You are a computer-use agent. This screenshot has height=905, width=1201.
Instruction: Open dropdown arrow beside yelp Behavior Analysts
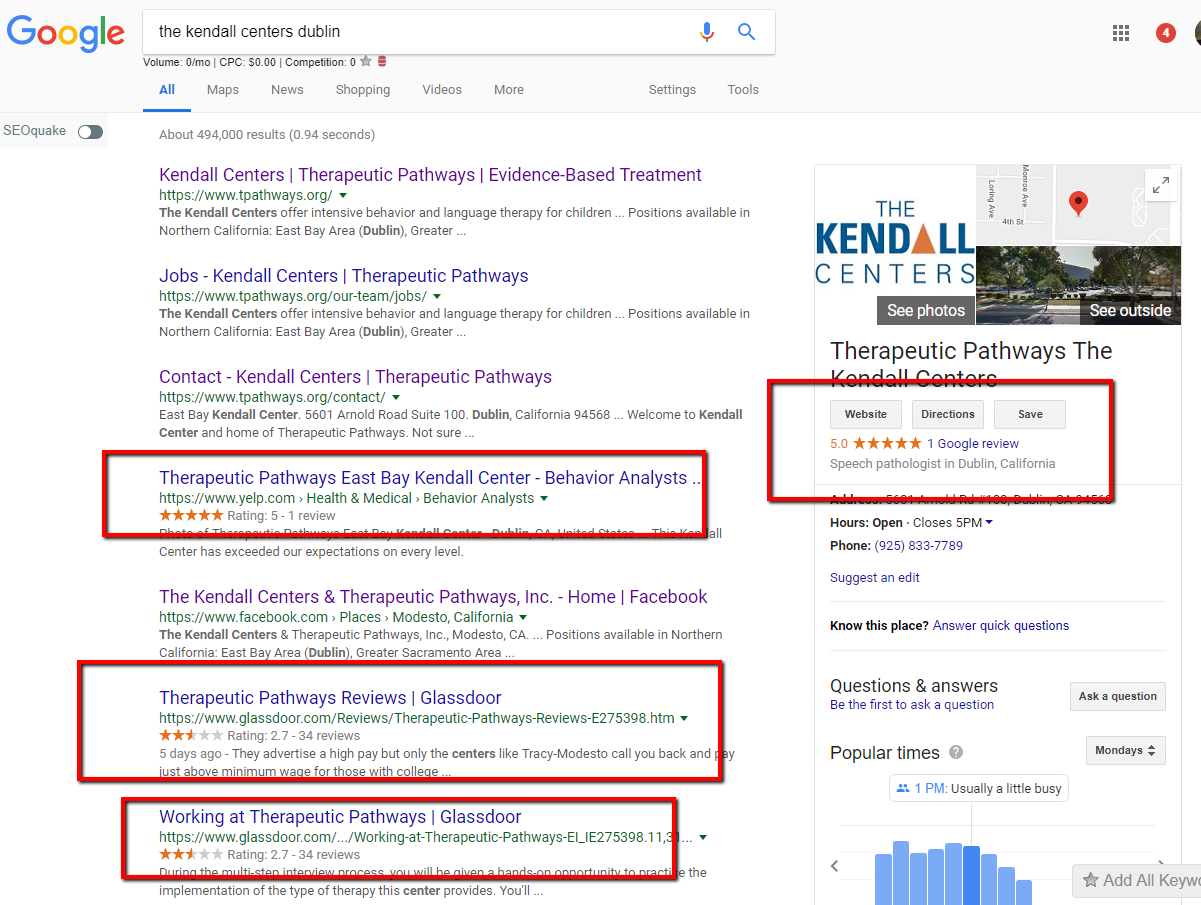544,498
